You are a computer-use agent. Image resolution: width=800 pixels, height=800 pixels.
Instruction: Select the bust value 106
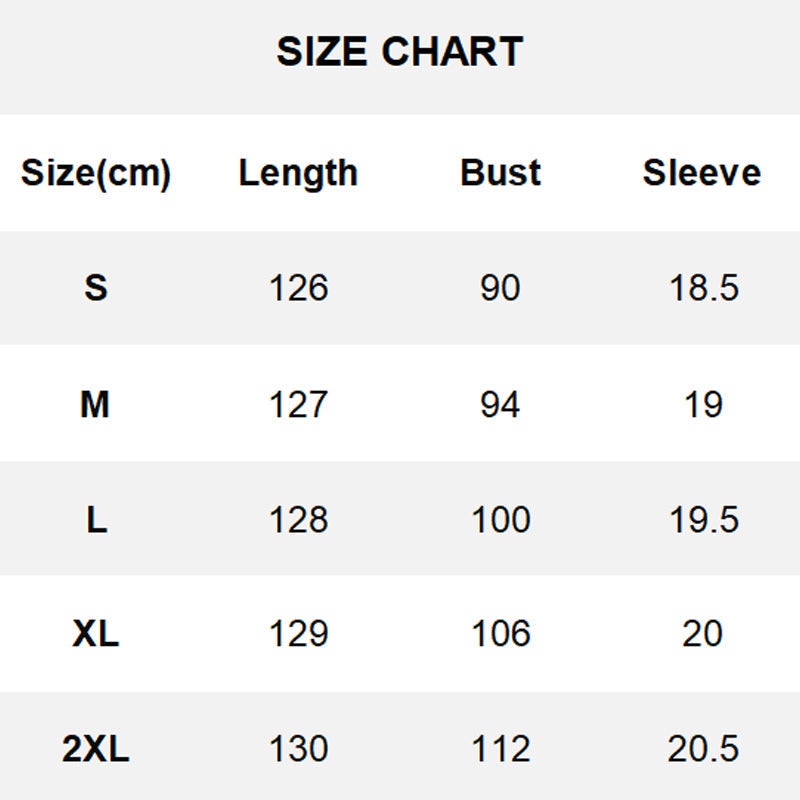coord(500,634)
